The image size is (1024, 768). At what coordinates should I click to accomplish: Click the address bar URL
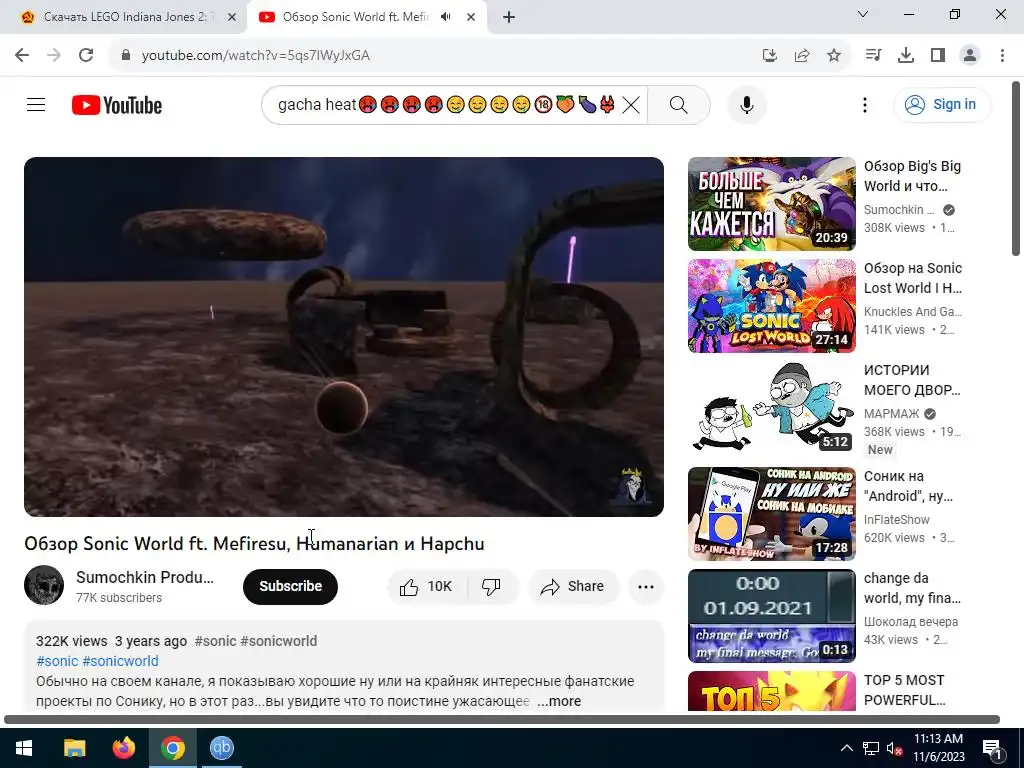point(256,56)
